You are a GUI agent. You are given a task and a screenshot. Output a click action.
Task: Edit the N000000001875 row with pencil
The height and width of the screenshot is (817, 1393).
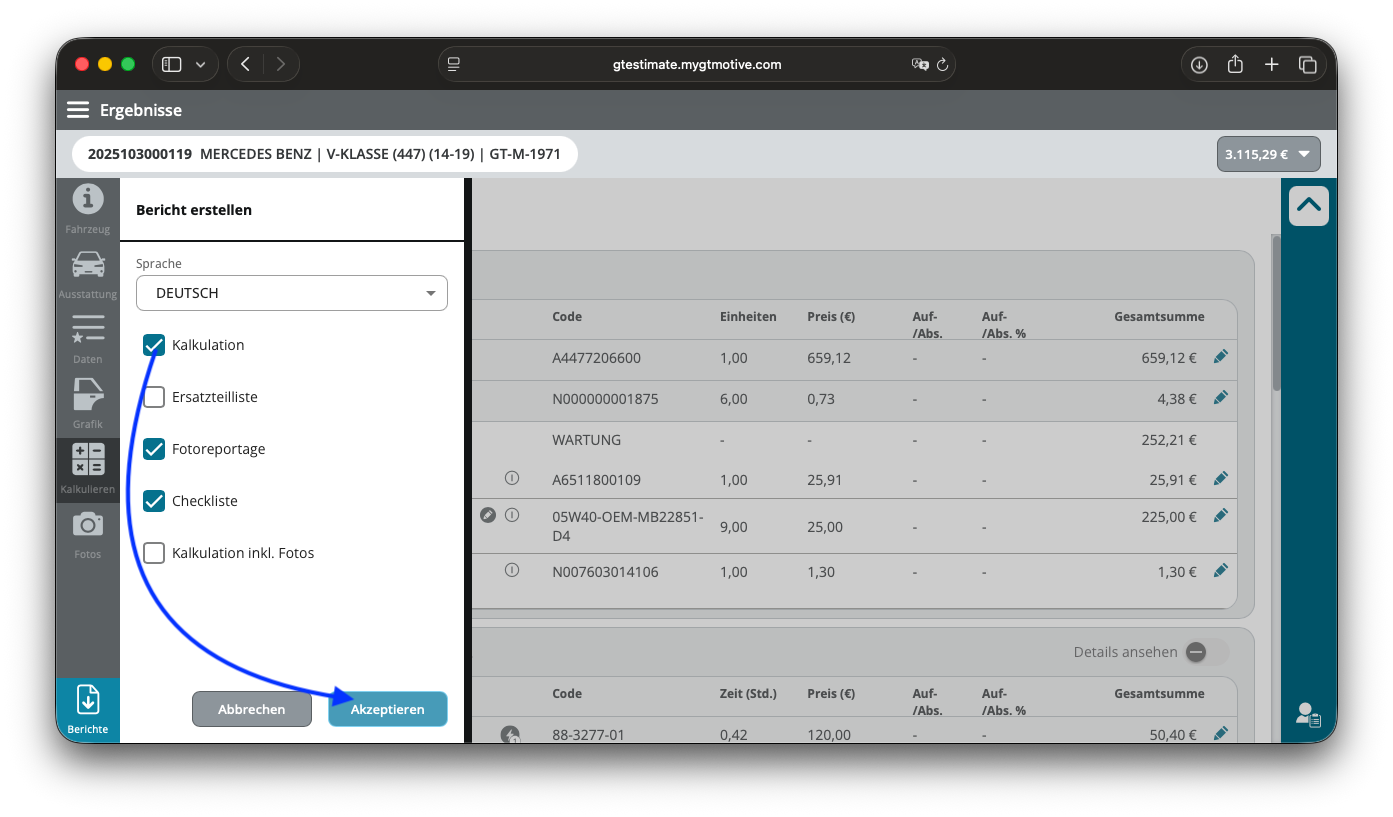1220,397
